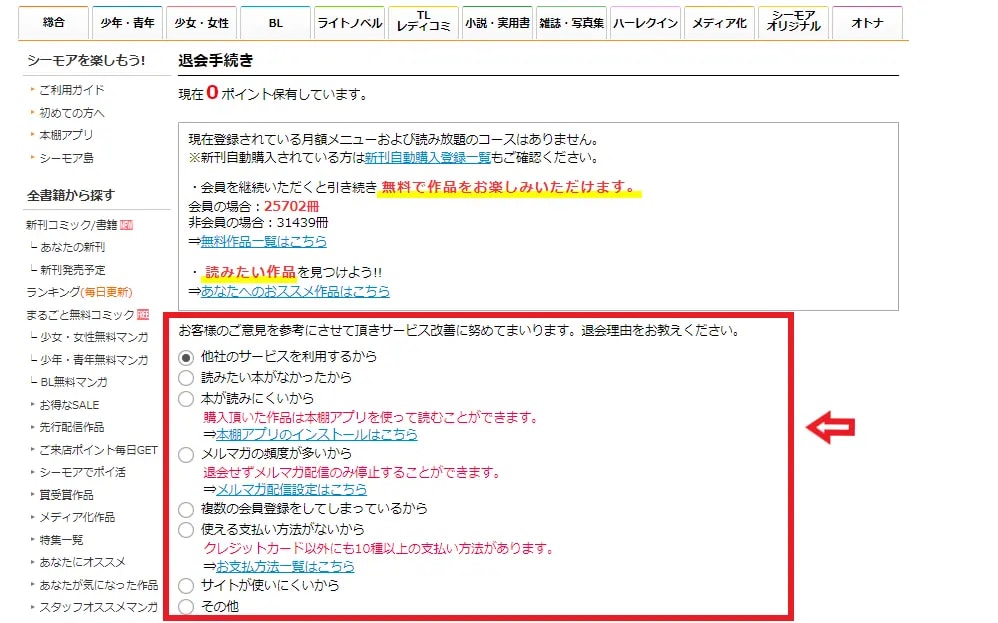Image resolution: width=998 pixels, height=623 pixels.
Task: Click the メルマガ配信設定はこちら link
Action: point(291,490)
